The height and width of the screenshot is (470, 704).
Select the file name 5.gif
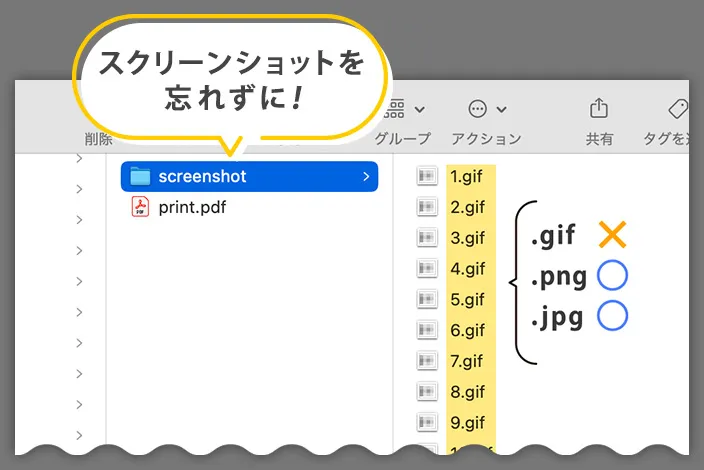(467, 299)
